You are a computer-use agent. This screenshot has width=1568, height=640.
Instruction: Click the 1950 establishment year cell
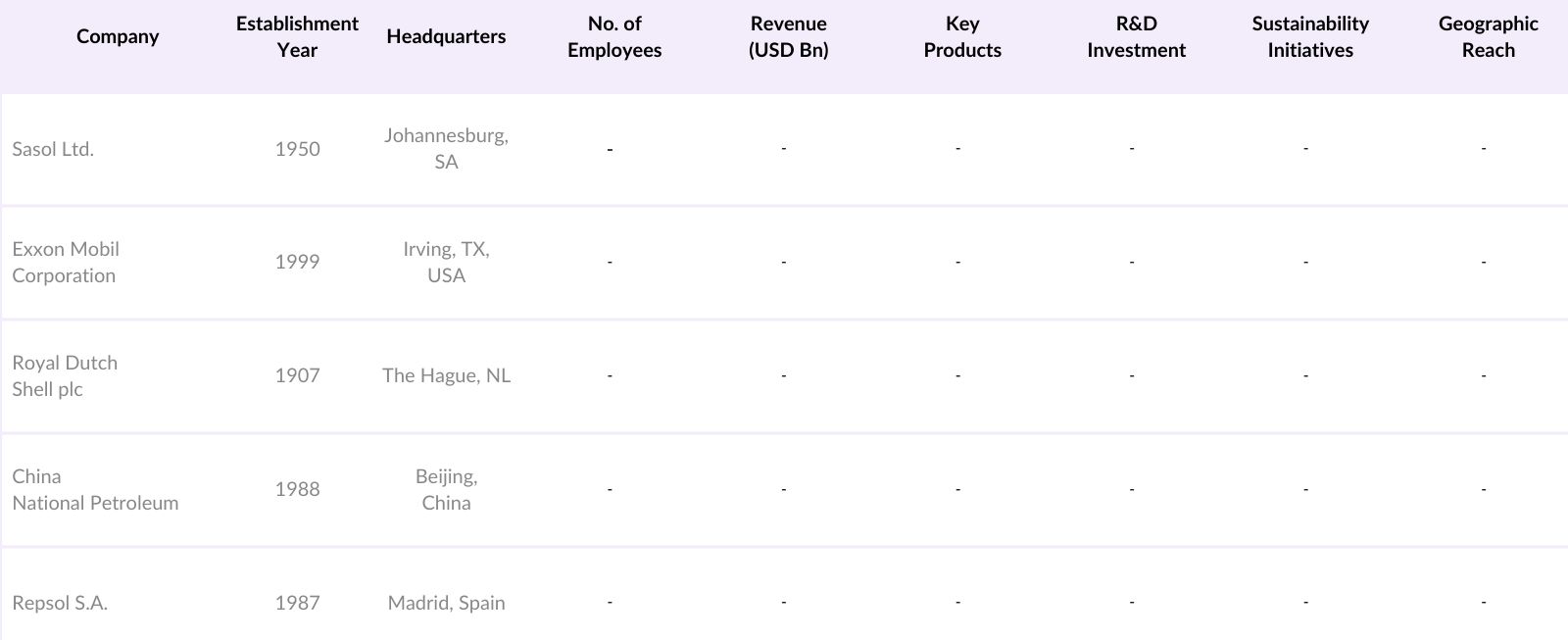(x=297, y=149)
